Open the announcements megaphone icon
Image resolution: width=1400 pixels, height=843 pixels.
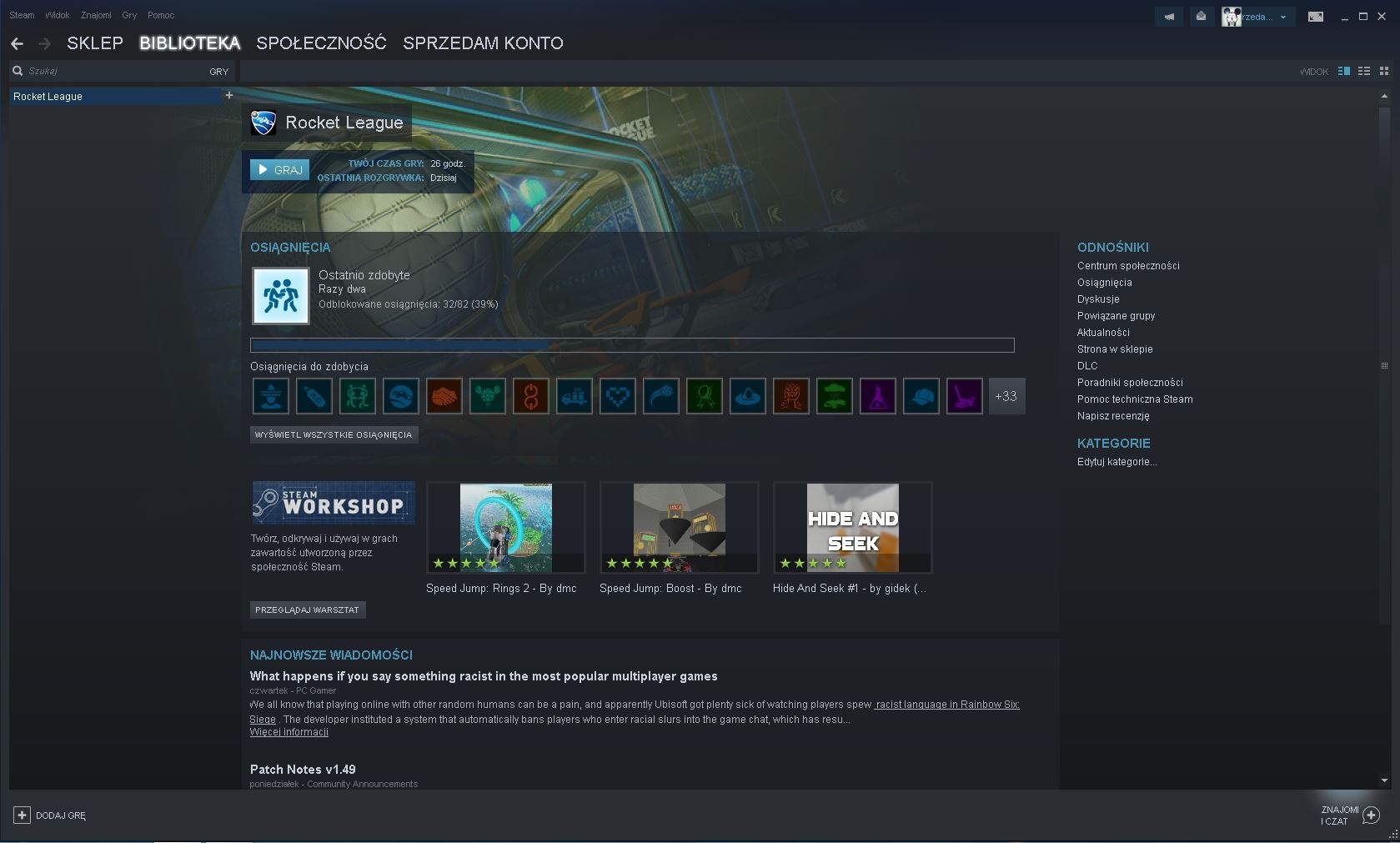(1169, 16)
